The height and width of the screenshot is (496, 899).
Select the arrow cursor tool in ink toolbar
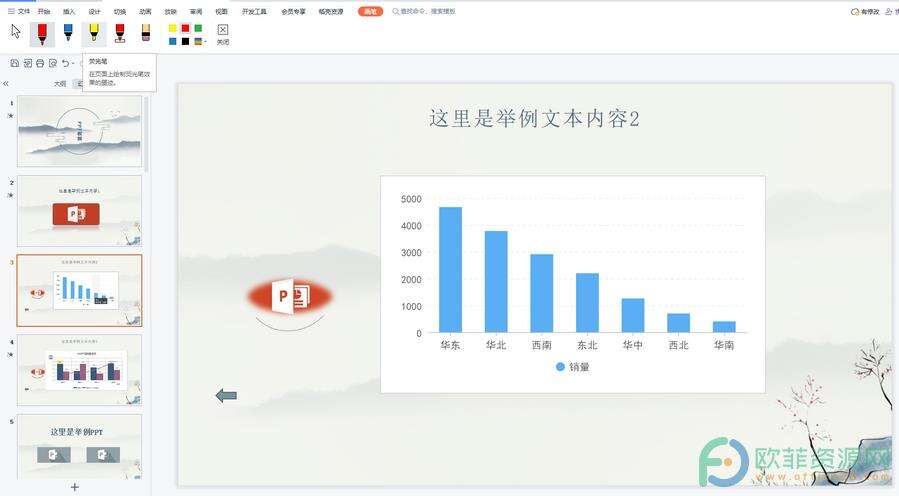pos(15,32)
